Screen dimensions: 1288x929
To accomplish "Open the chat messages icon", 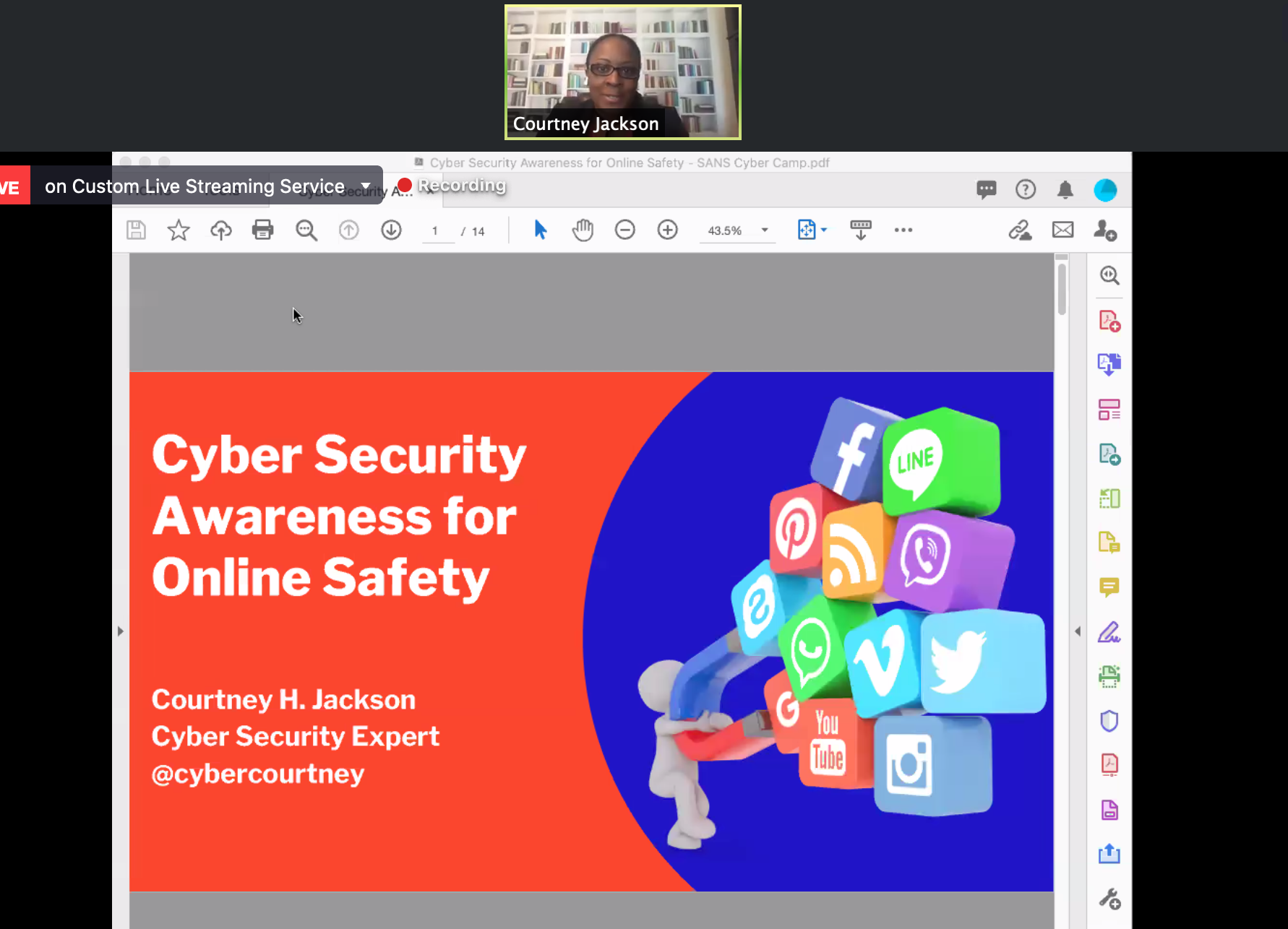I will [x=986, y=190].
